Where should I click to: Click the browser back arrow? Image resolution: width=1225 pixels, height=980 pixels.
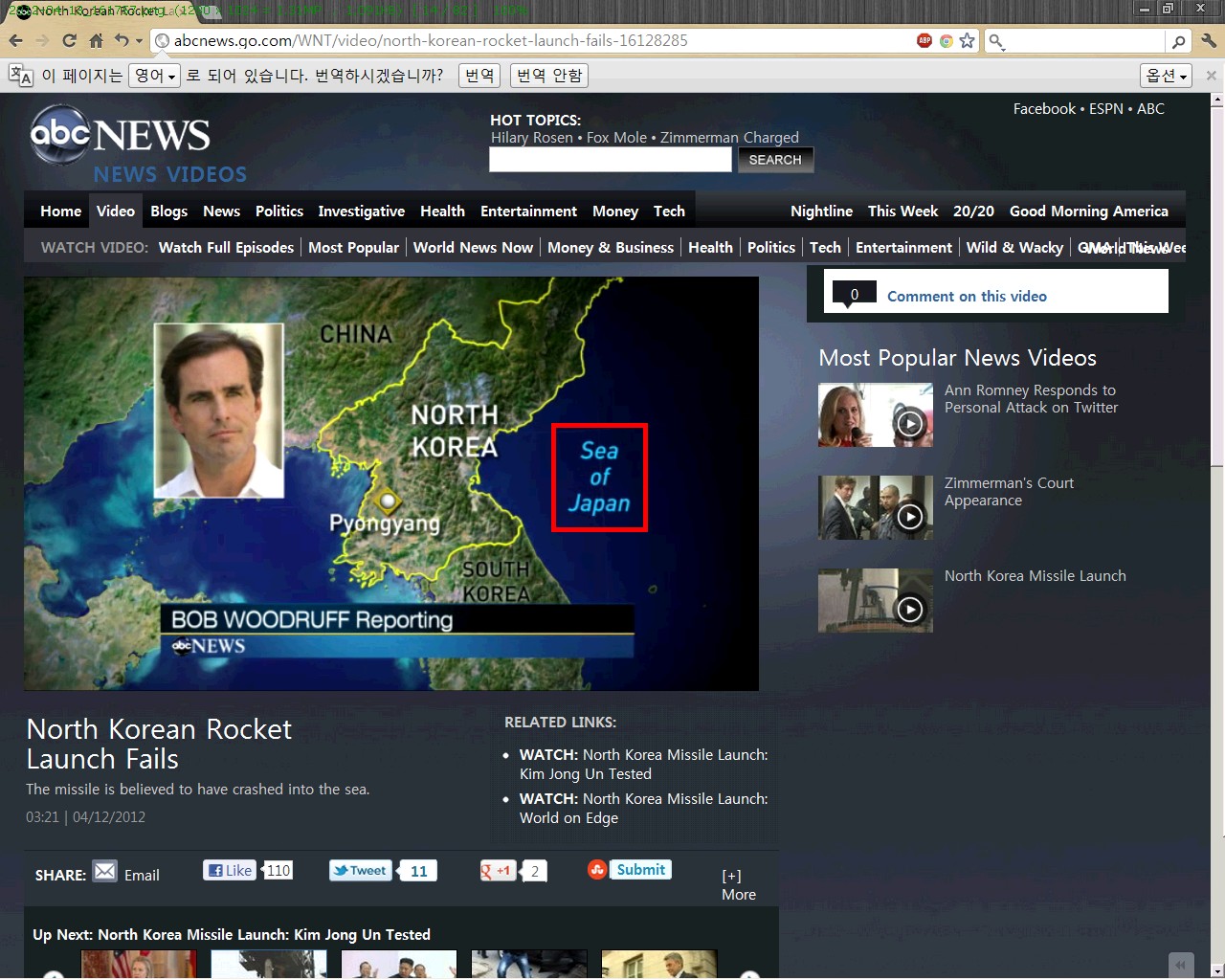pos(15,40)
